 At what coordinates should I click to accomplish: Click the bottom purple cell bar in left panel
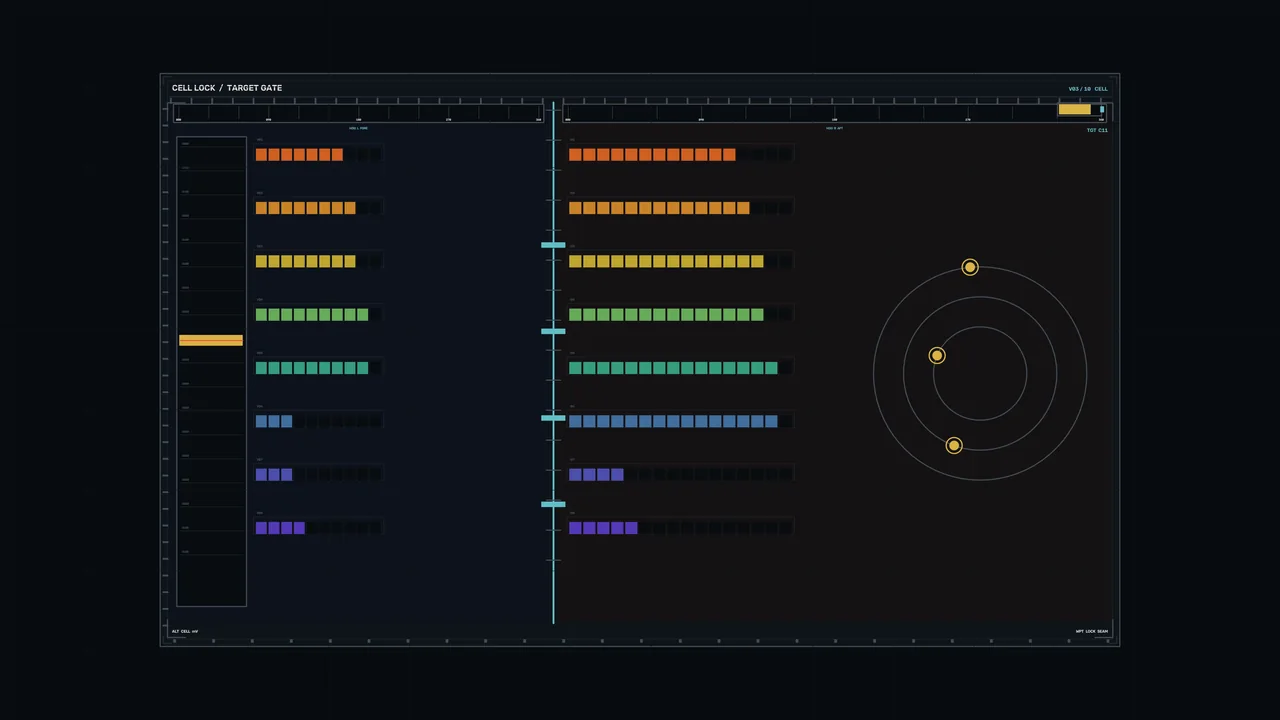point(318,528)
